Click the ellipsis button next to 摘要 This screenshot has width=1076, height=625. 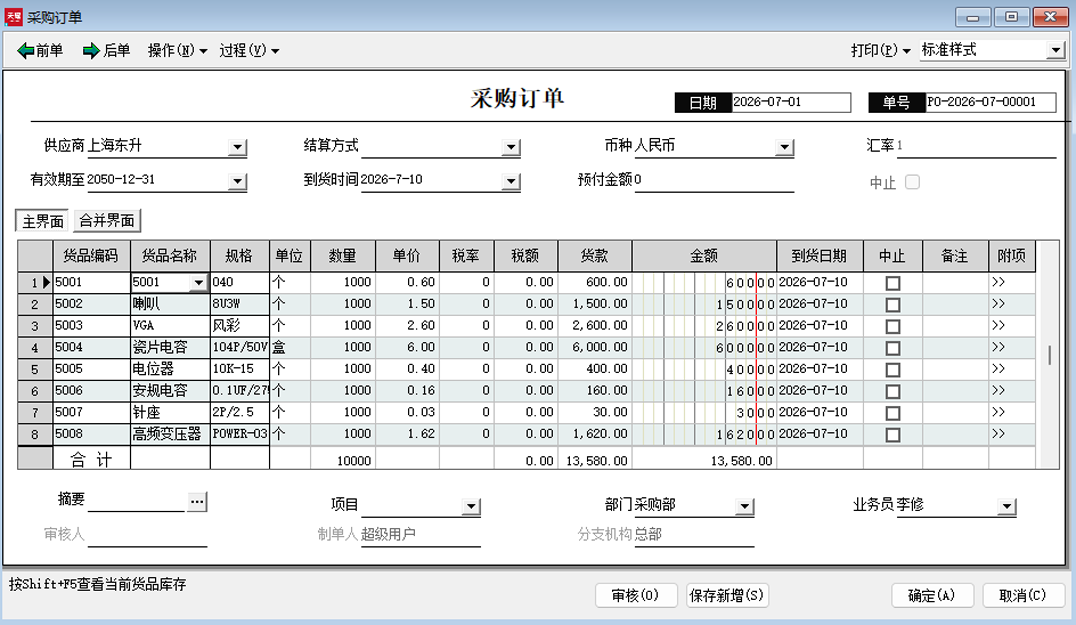pos(197,502)
